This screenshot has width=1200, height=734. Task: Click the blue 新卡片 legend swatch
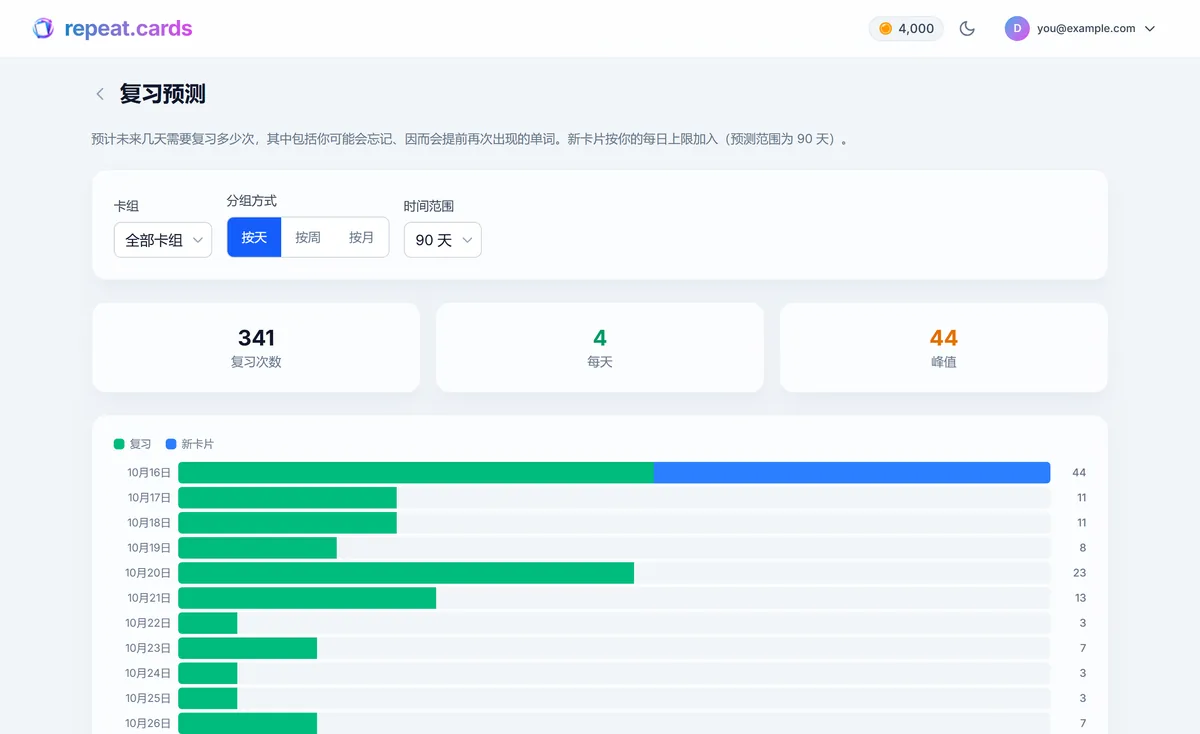coord(171,444)
